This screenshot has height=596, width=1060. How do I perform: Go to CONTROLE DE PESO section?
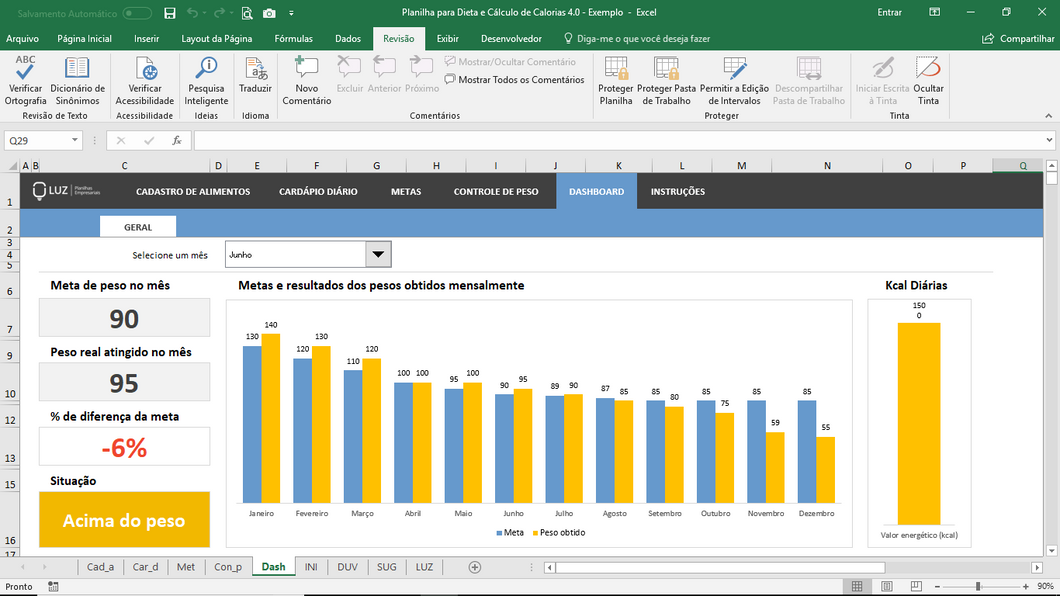click(495, 192)
